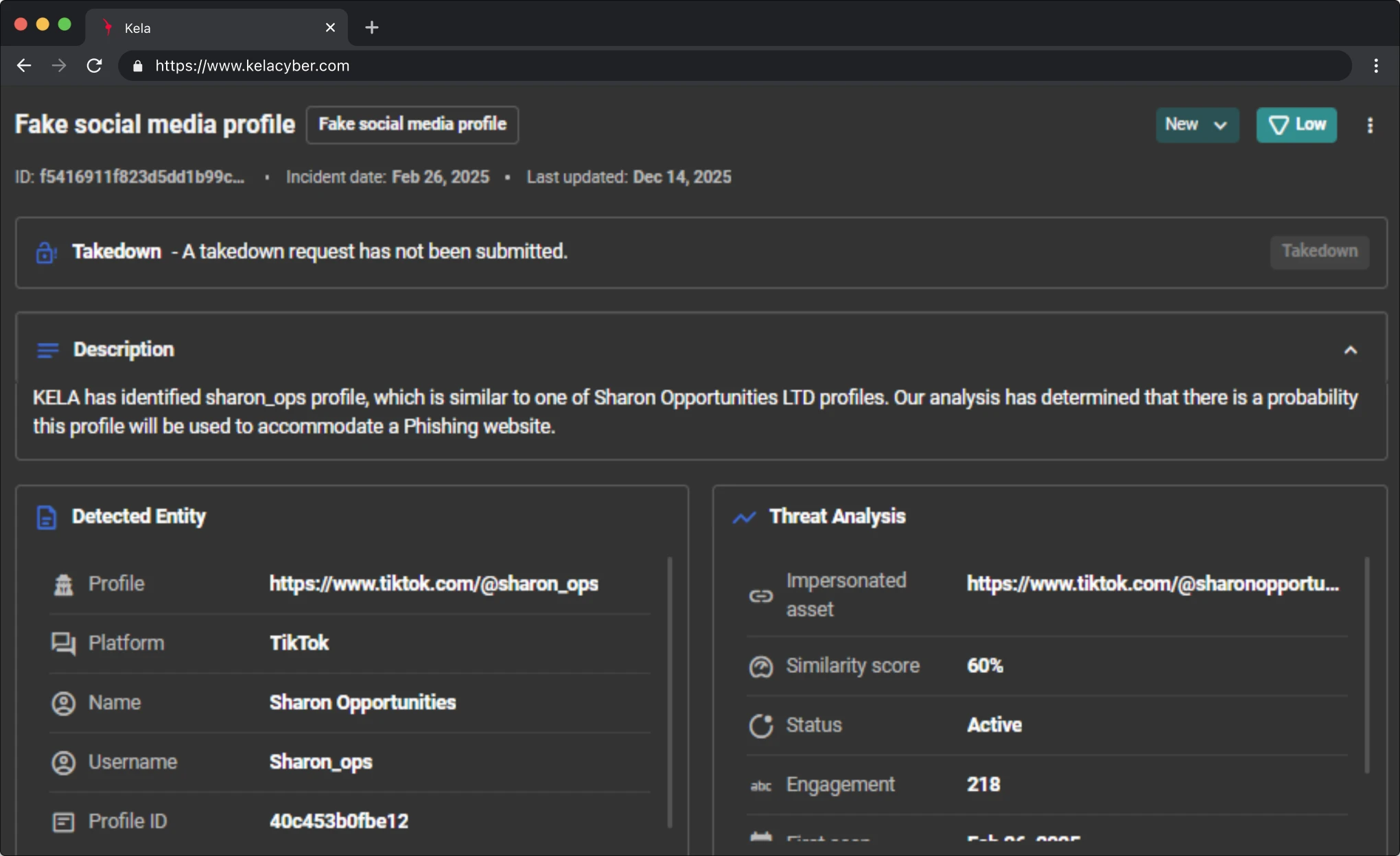The width and height of the screenshot is (1400, 856).
Task: Click the lock icon in the address bar
Action: 137,66
